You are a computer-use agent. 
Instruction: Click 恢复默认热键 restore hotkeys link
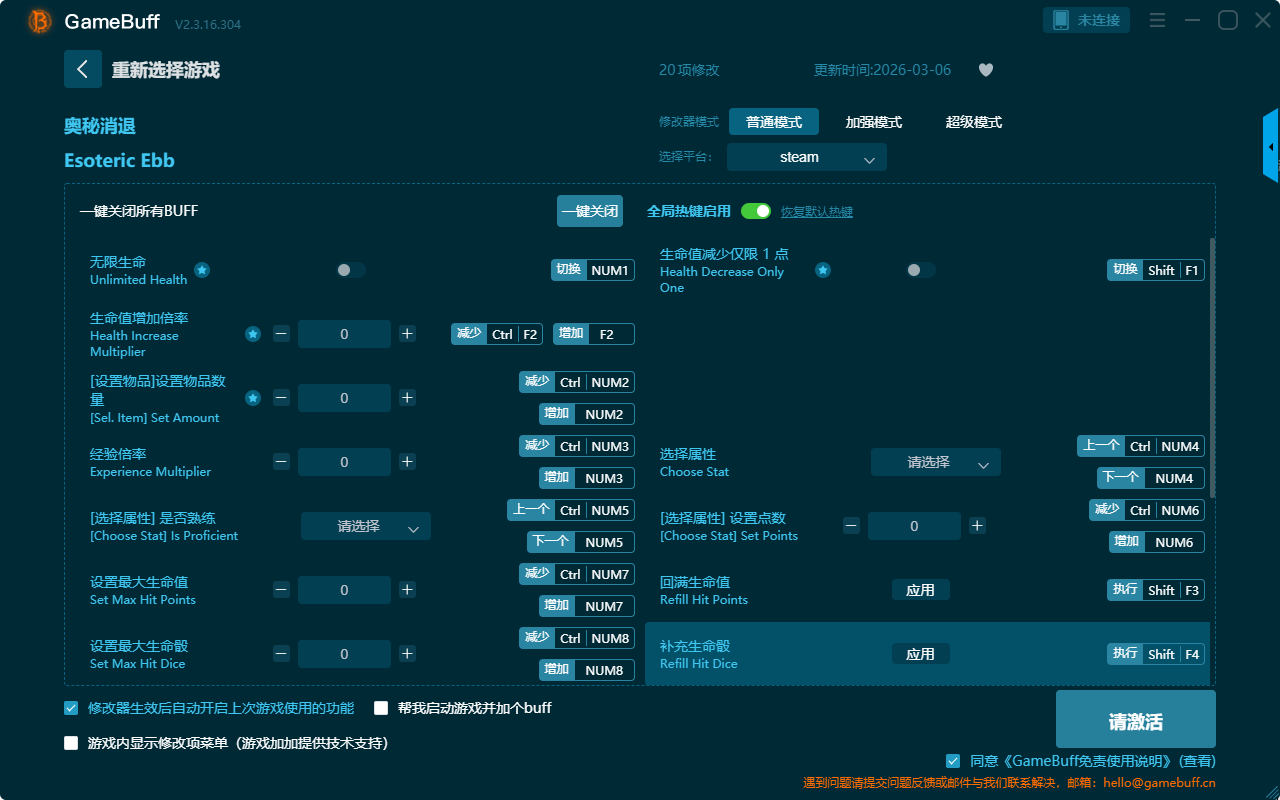(x=816, y=212)
